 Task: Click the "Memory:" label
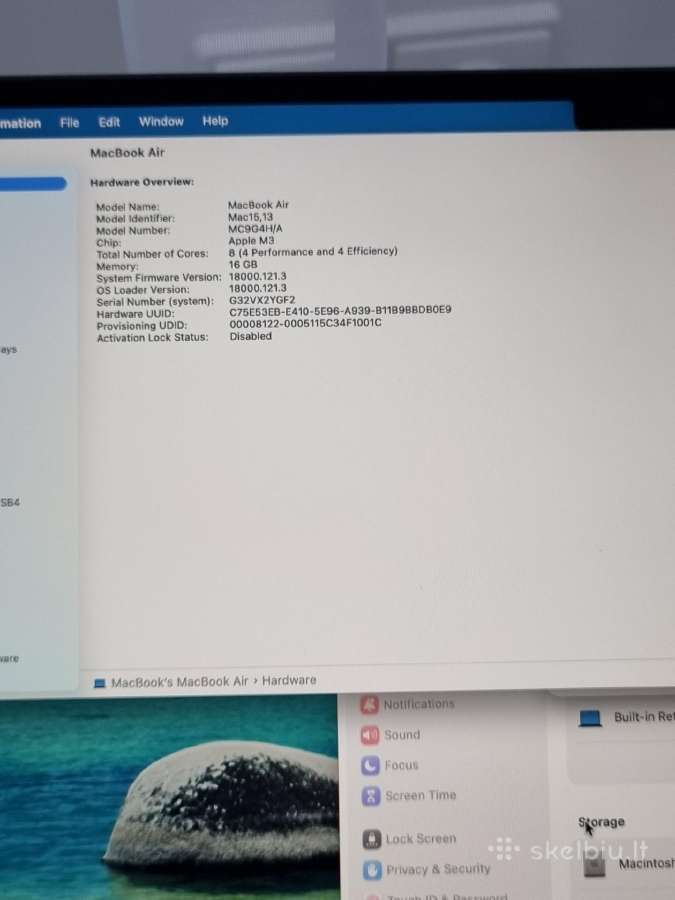pos(117,266)
